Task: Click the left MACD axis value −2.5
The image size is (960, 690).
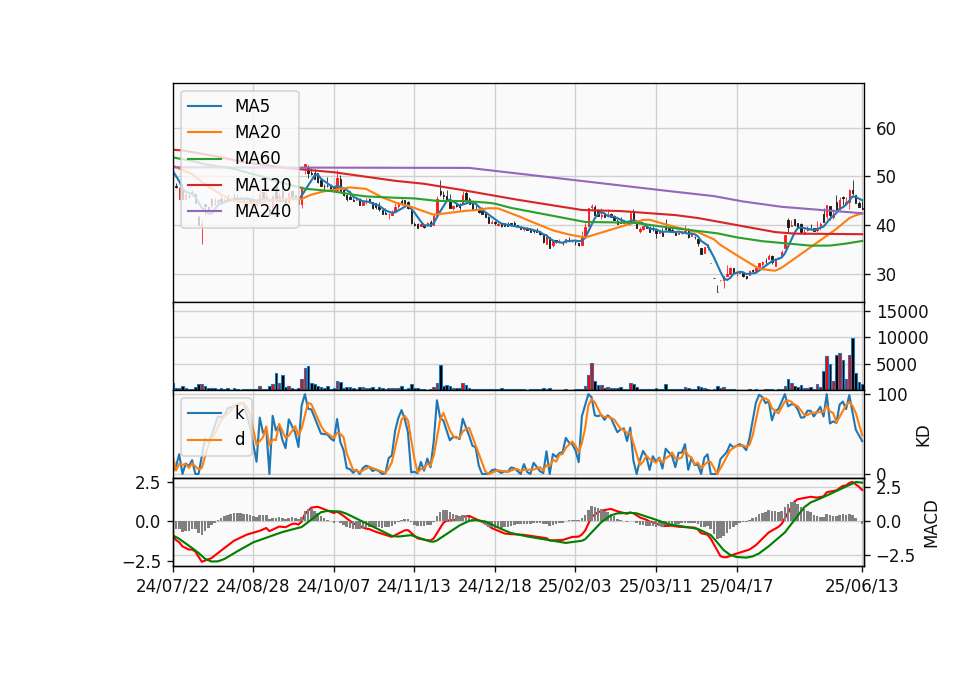Action: point(142,561)
